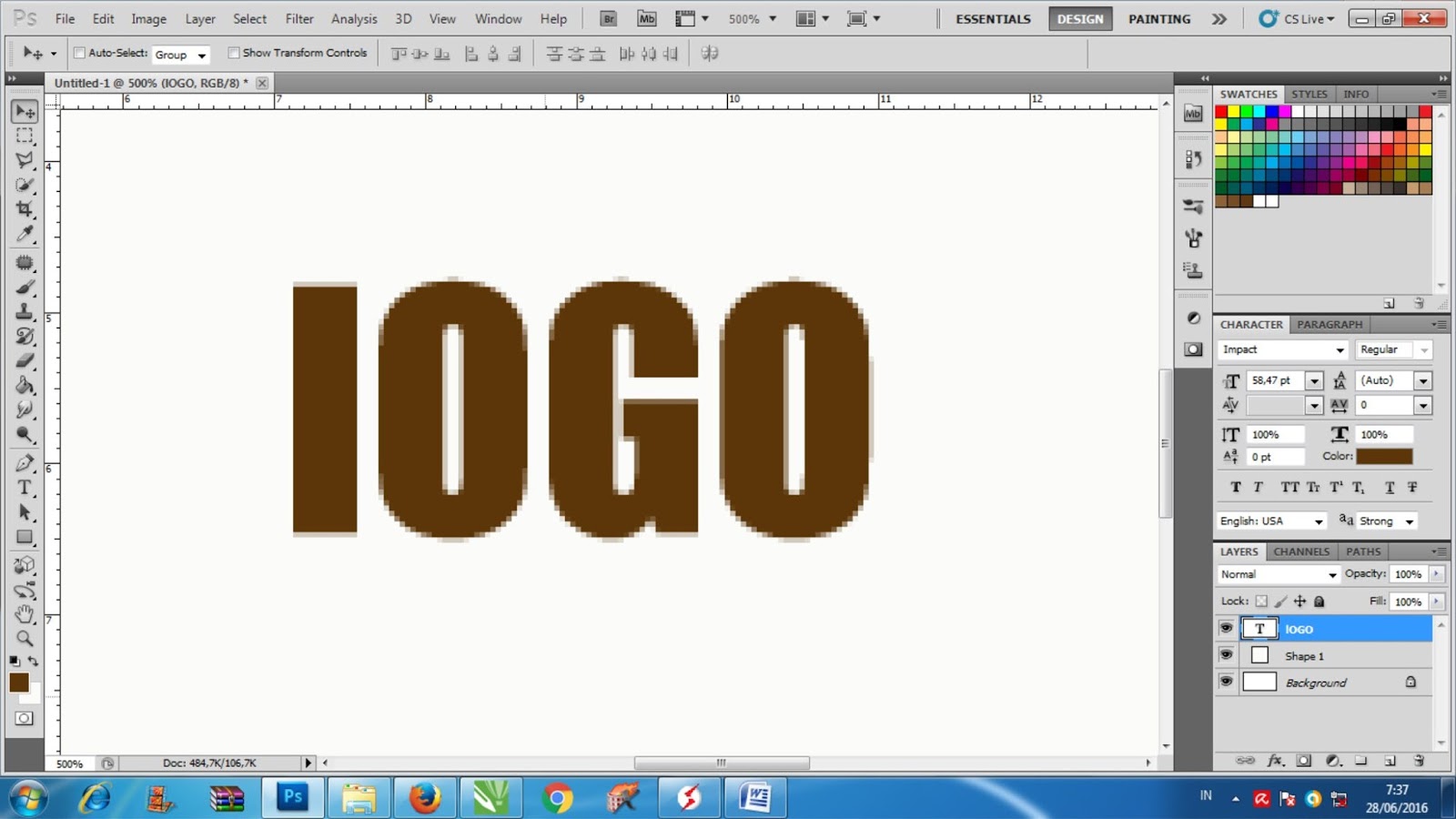Open the Create new layer icon in Layers panel
This screenshot has height=819, width=1456.
click(x=1390, y=760)
